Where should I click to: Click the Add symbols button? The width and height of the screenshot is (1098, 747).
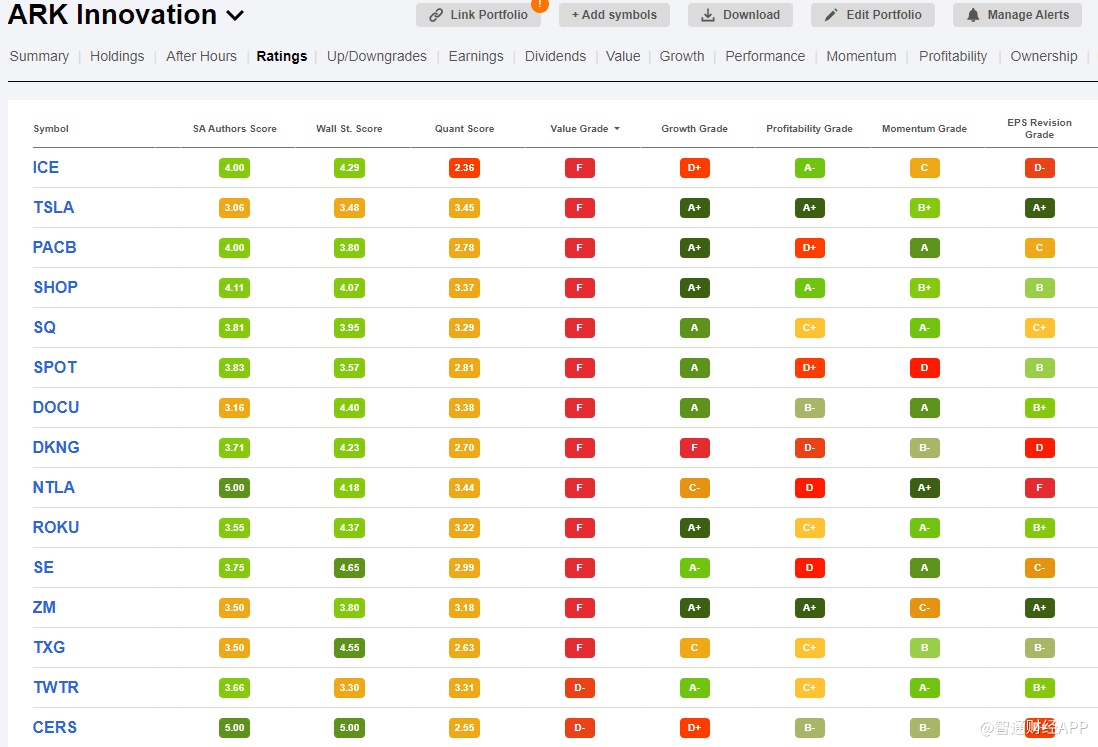[614, 15]
